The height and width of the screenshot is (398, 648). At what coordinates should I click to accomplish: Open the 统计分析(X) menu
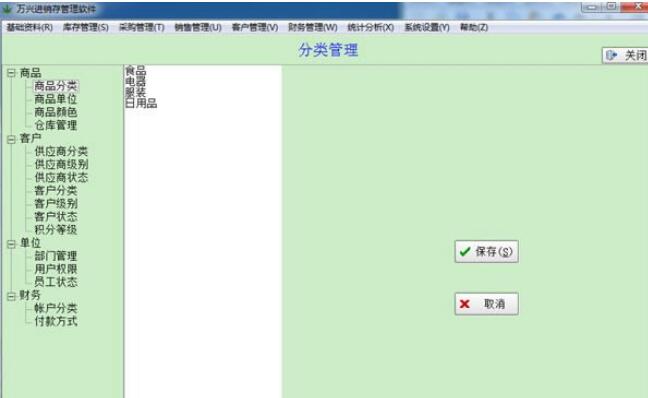(x=371, y=27)
